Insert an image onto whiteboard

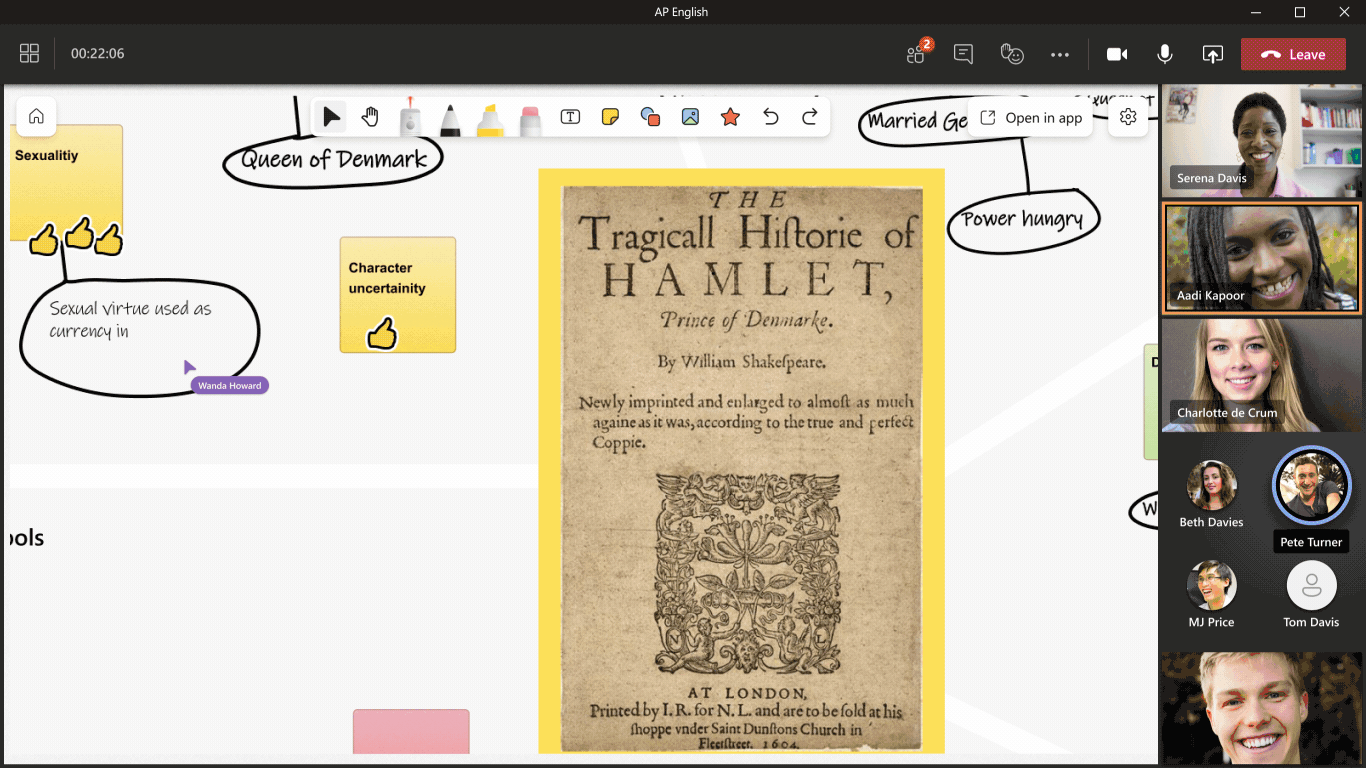click(x=690, y=117)
